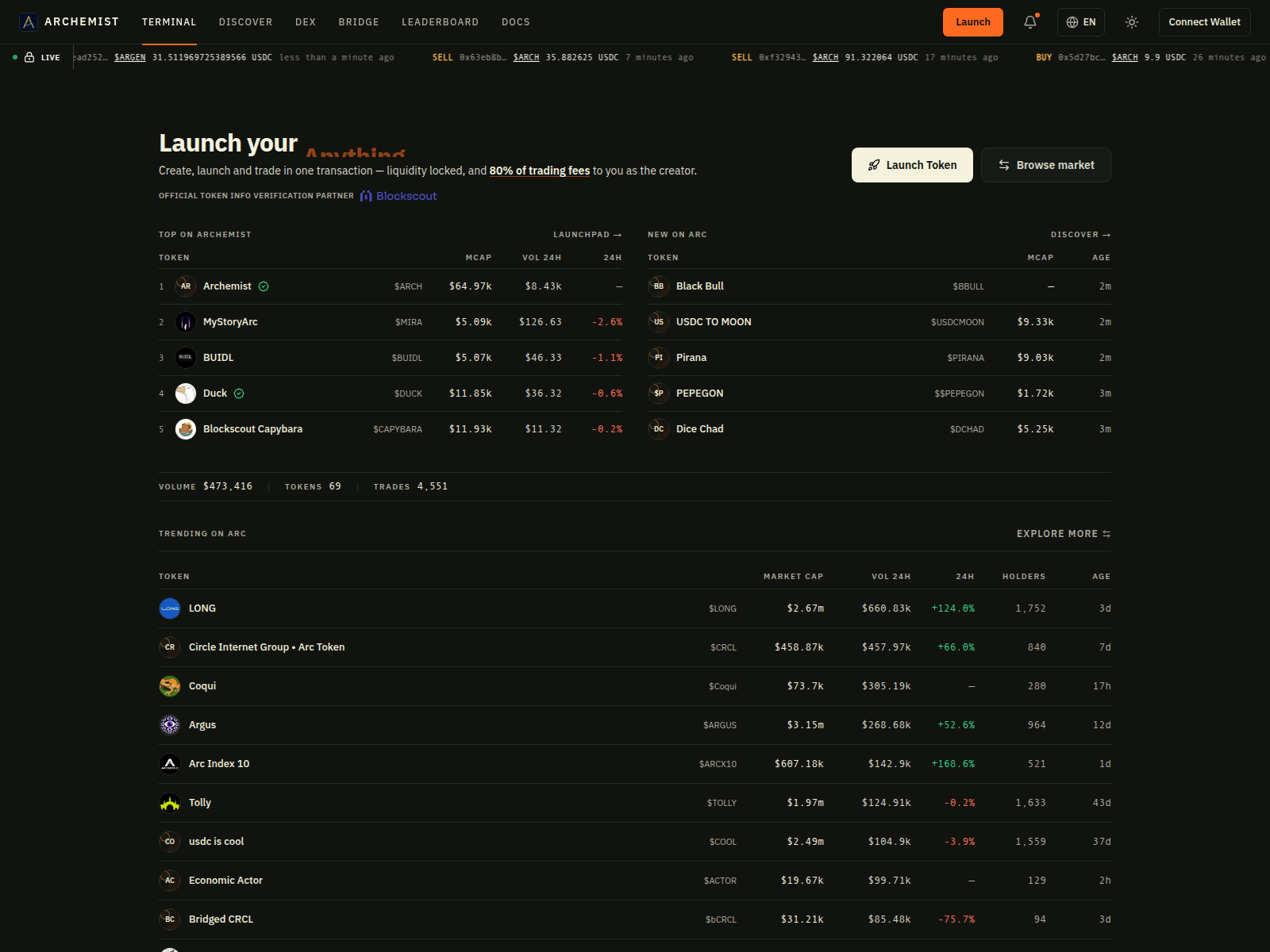Viewport: 1270px width, 952px height.
Task: Click EXPLORE MORE link
Action: tap(1064, 534)
